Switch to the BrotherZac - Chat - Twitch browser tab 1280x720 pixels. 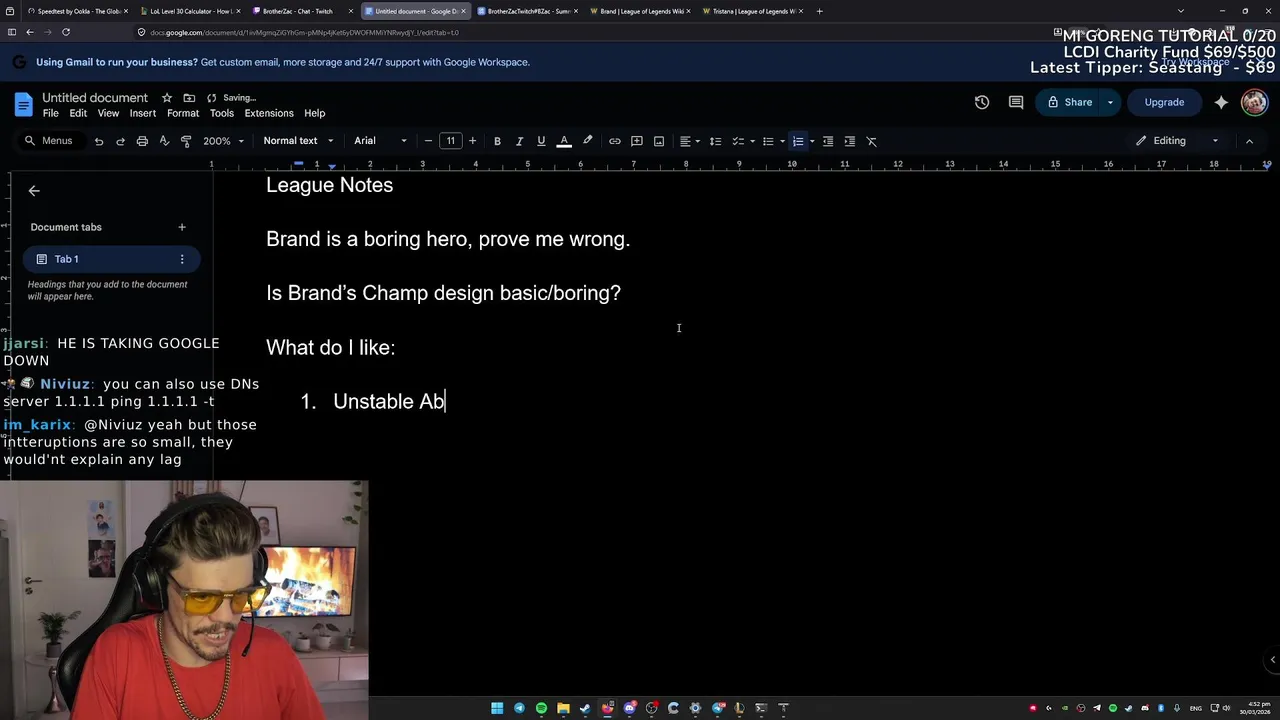tap(303, 11)
